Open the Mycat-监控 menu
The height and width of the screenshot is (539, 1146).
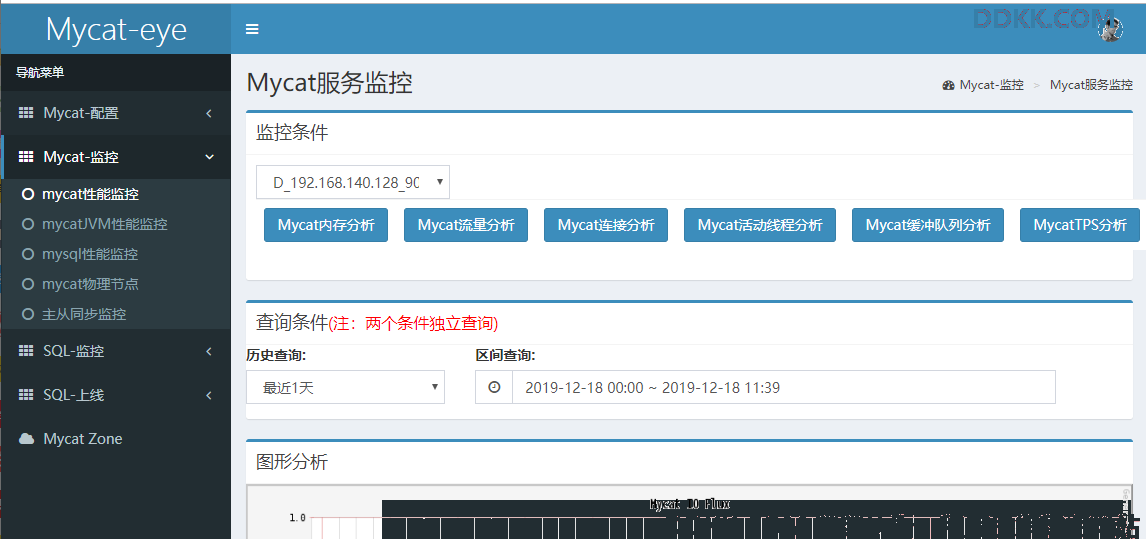tap(115, 157)
